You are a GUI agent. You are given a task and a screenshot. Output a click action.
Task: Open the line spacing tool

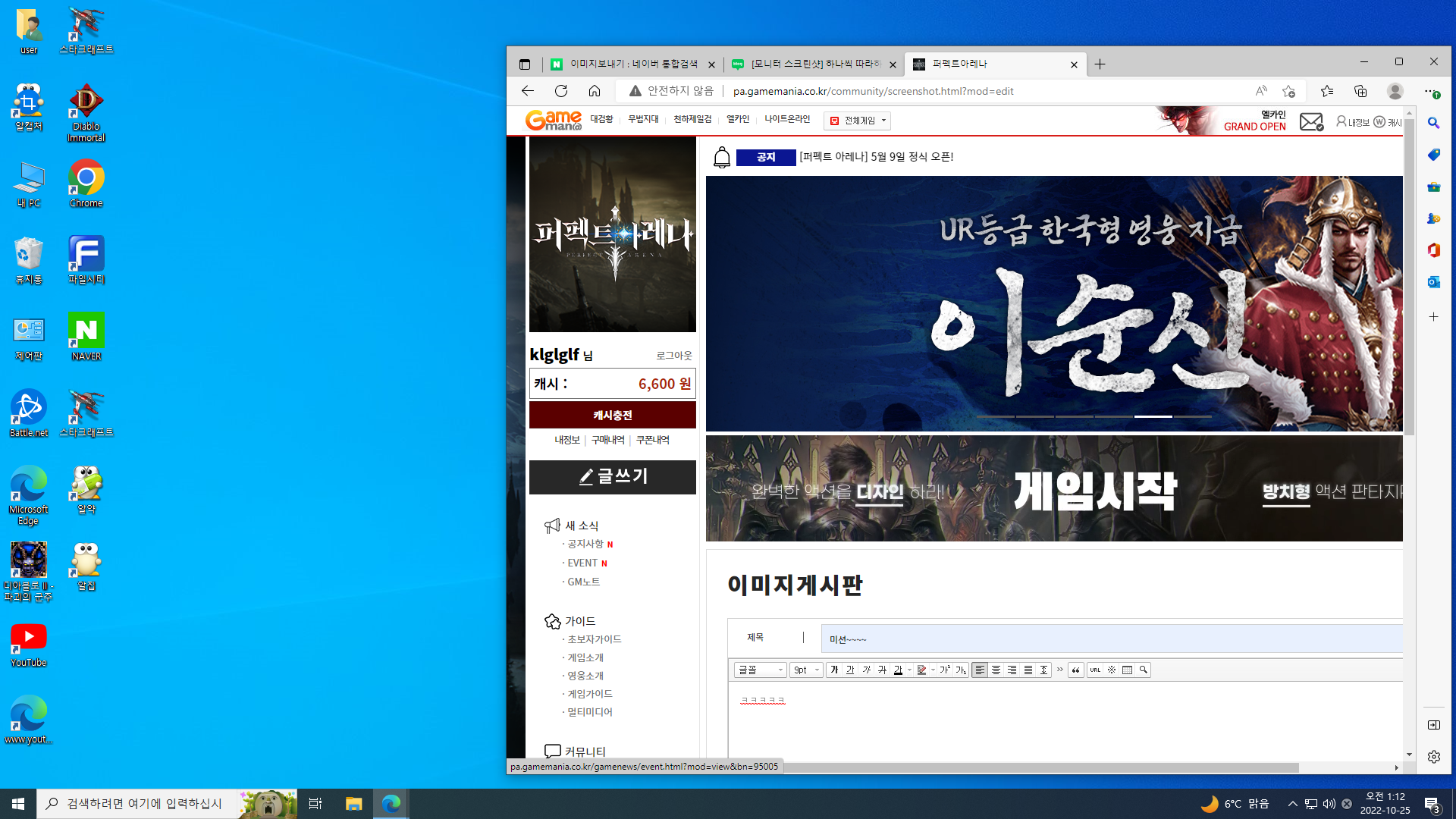point(1043,670)
